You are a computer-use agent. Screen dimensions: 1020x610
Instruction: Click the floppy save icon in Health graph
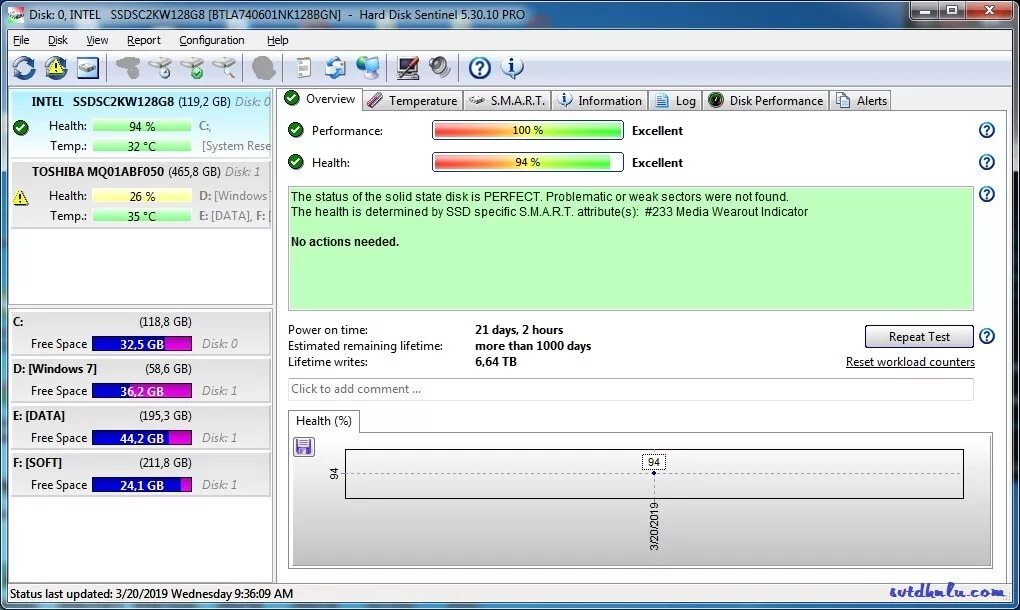(304, 447)
